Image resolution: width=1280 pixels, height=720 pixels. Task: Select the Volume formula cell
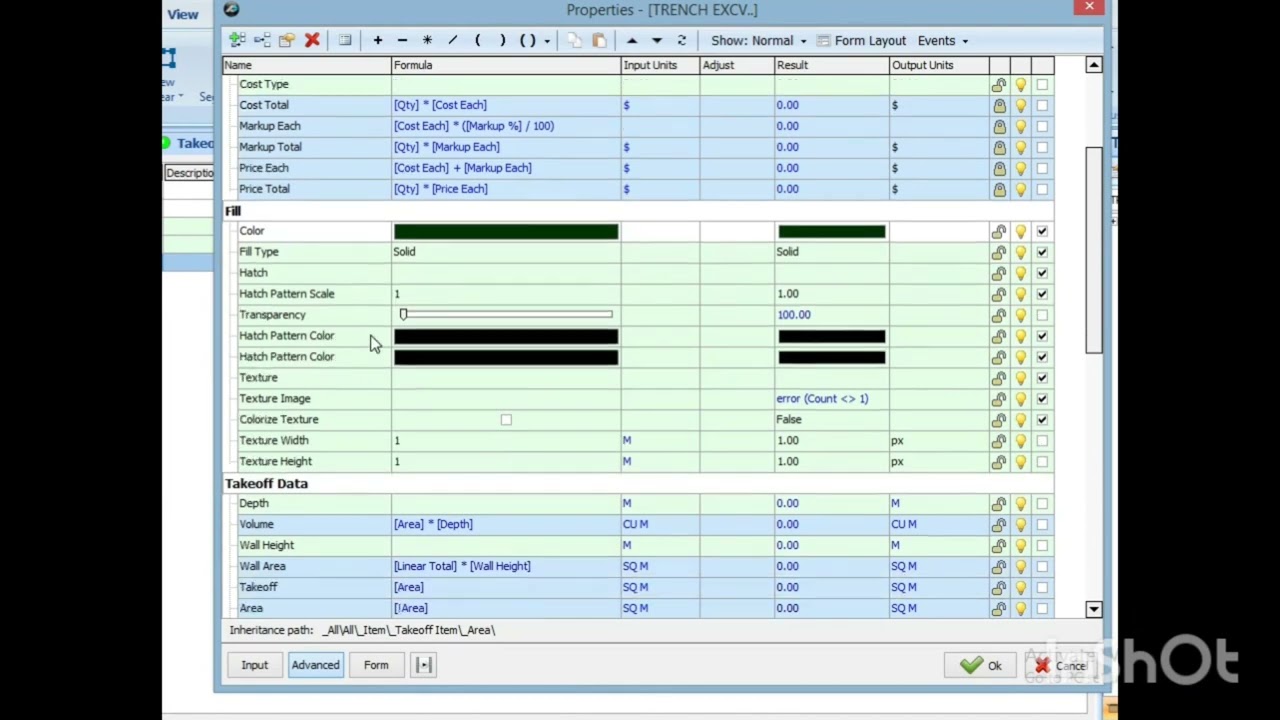[x=506, y=525]
